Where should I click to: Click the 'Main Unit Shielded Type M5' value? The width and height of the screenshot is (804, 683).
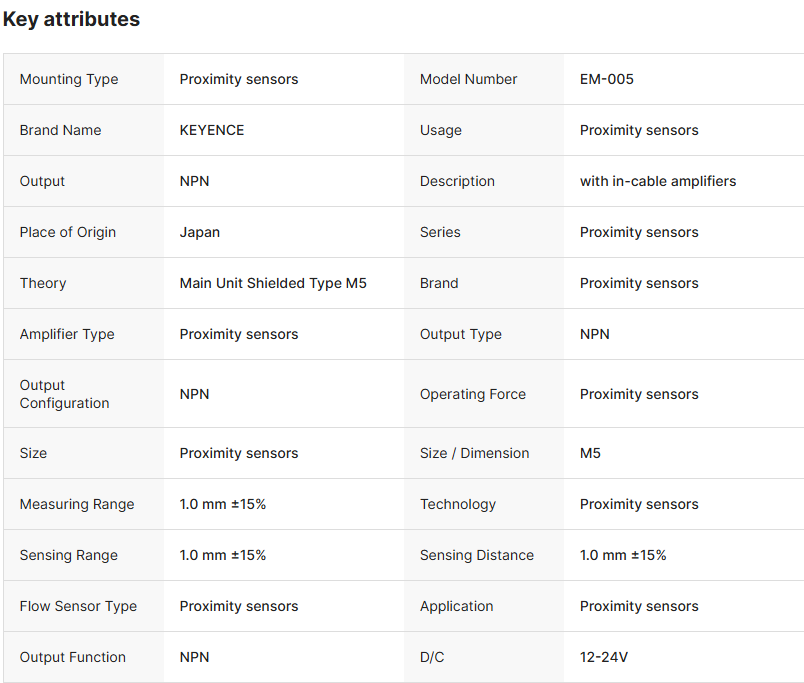pyautogui.click(x=272, y=283)
